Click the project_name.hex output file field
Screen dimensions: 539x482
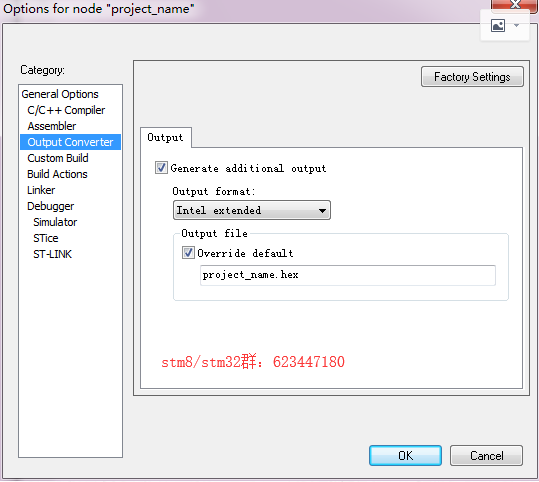coord(348,275)
